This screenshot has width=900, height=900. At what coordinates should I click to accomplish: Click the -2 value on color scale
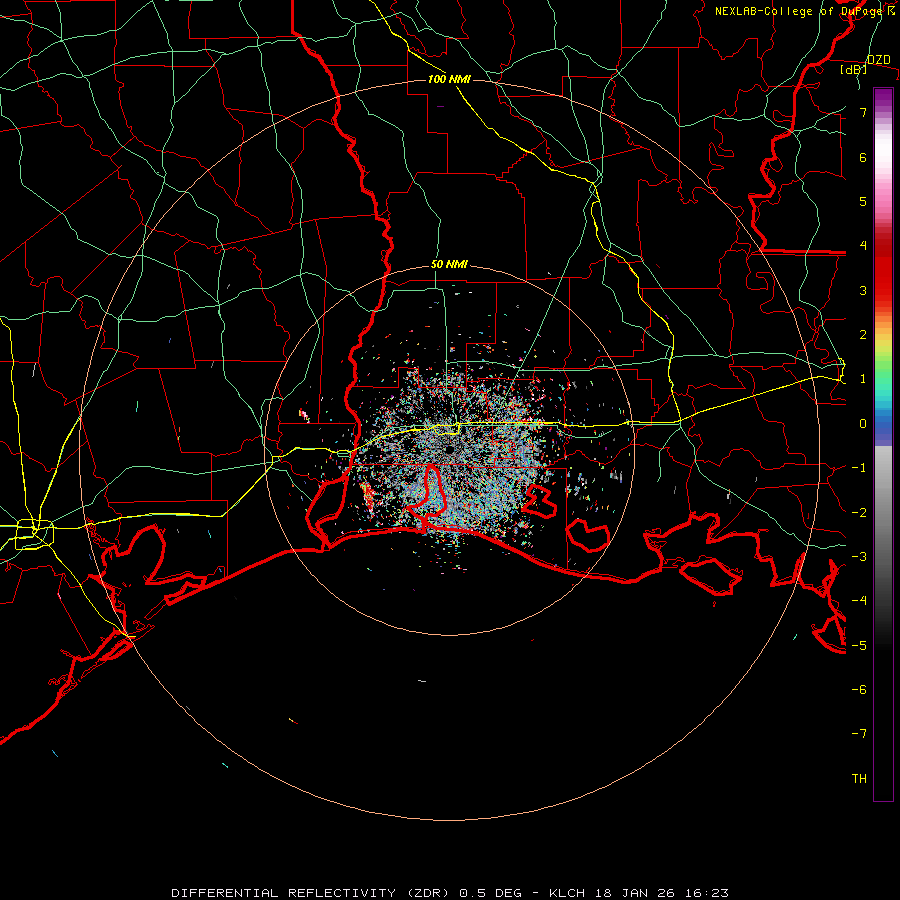point(859,513)
